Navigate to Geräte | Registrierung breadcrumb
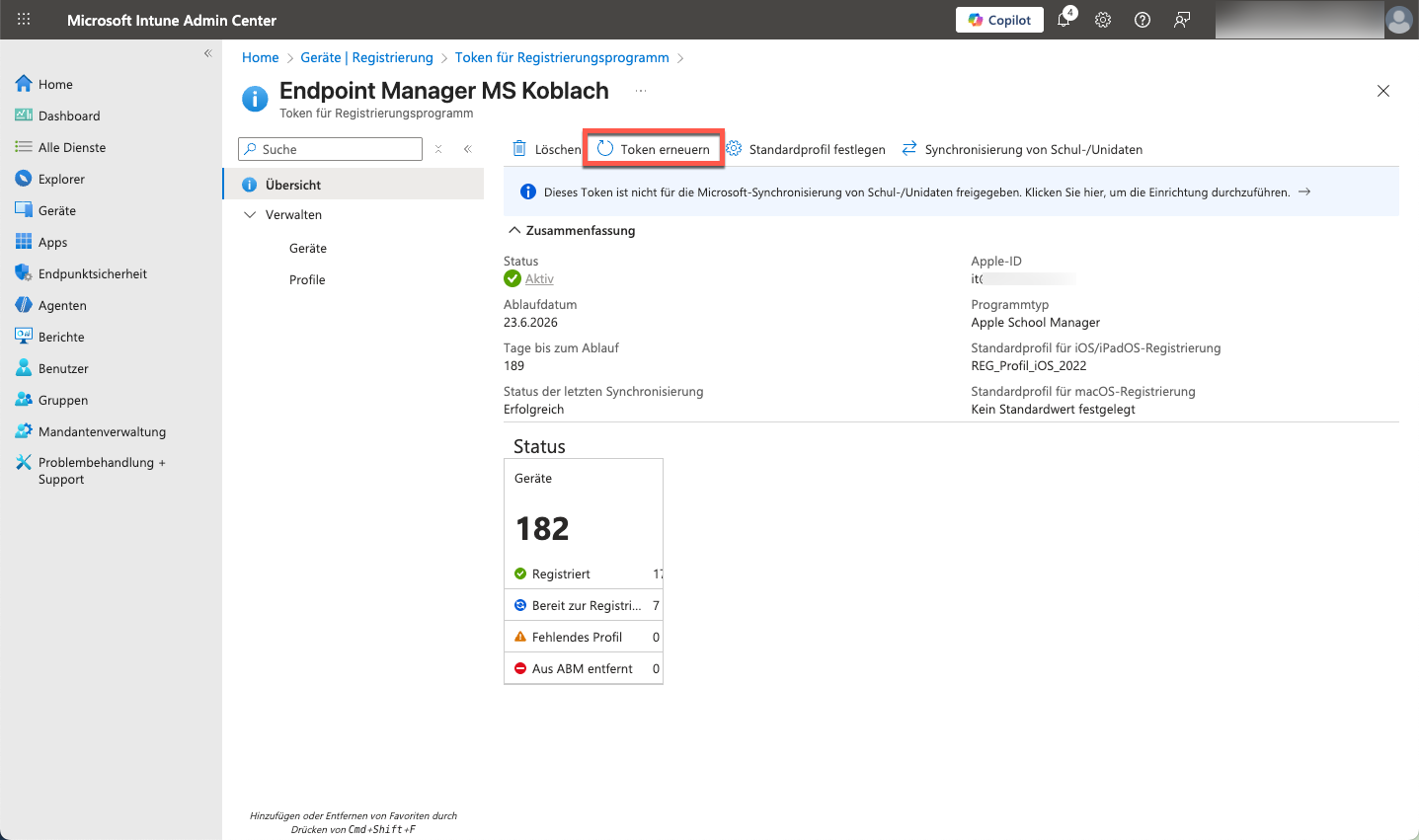The image size is (1419, 840). pos(366,57)
